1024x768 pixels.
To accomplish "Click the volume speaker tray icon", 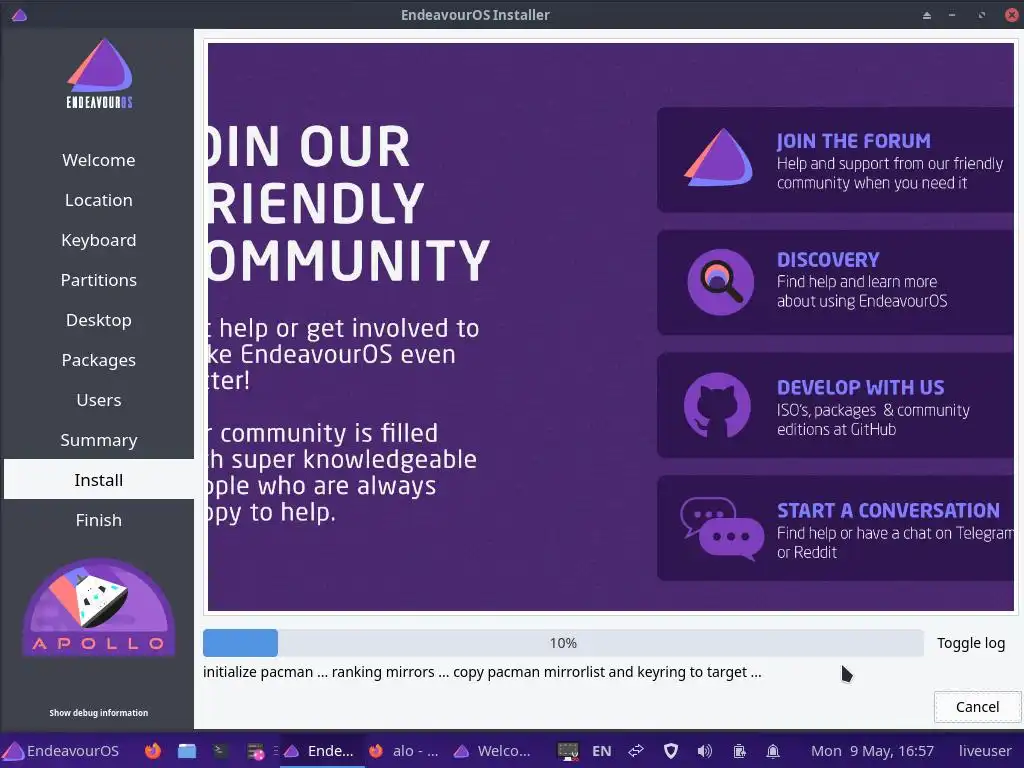I will click(705, 751).
